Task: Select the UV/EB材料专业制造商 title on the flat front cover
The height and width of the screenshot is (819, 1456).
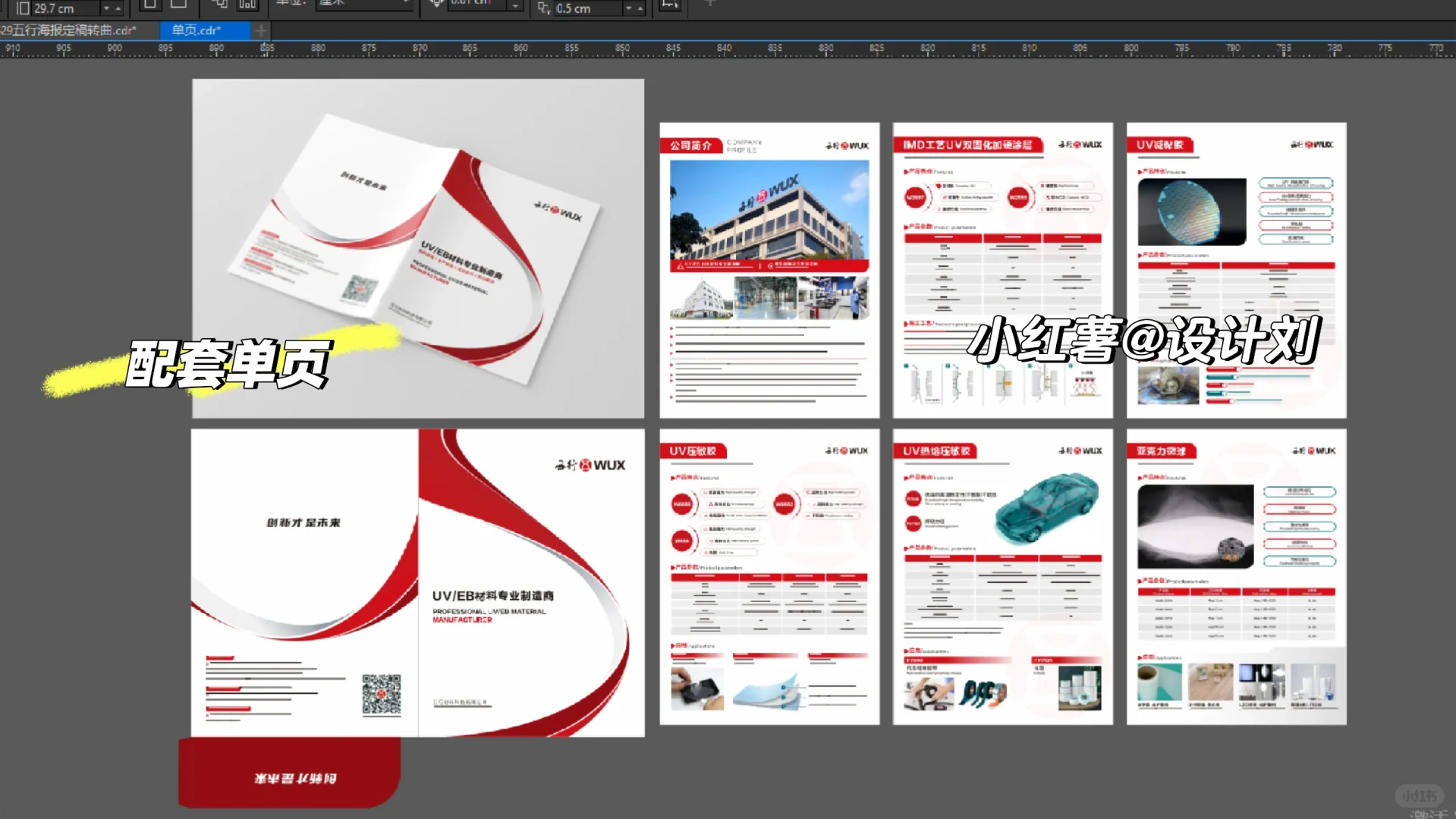Action: click(493, 596)
